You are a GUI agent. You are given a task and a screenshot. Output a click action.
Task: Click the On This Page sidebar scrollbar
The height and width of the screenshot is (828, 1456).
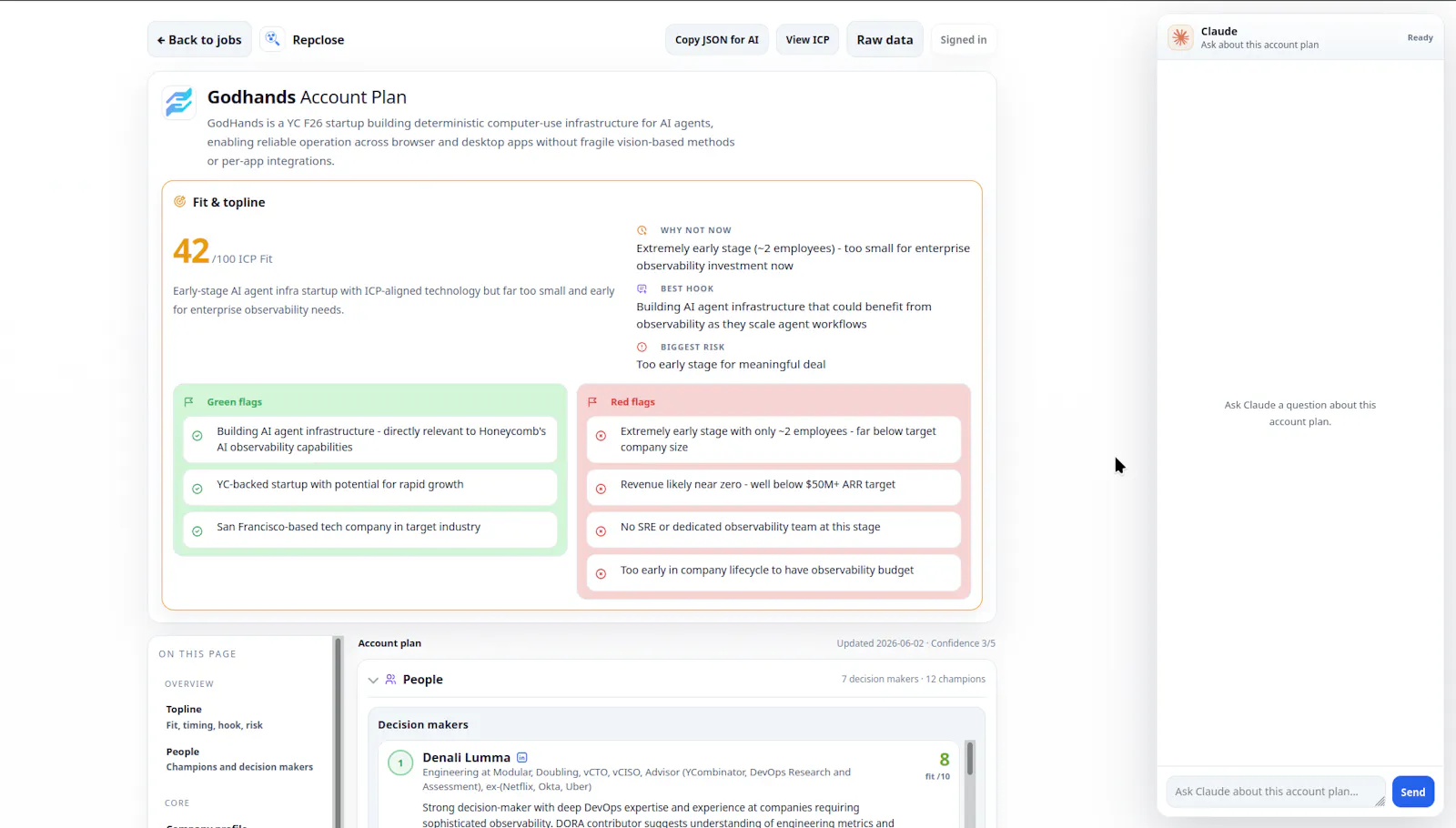point(338,732)
